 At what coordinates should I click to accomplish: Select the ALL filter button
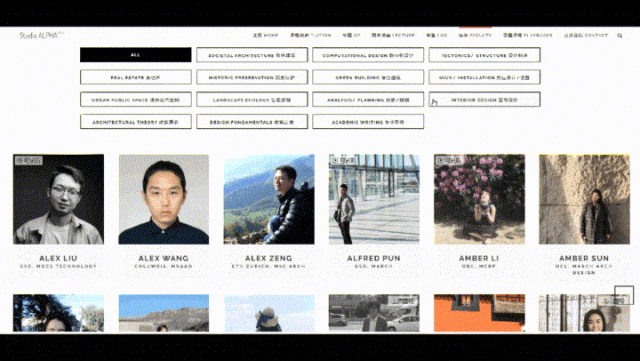pyautogui.click(x=136, y=55)
